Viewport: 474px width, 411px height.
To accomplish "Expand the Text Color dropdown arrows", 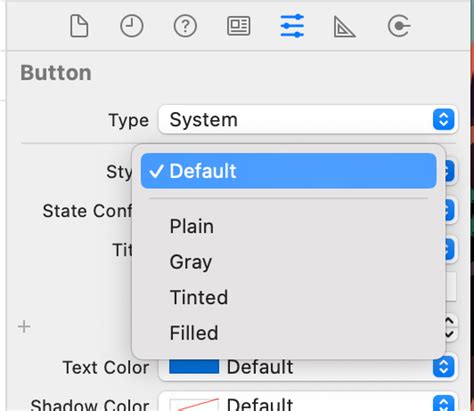I will [x=444, y=367].
